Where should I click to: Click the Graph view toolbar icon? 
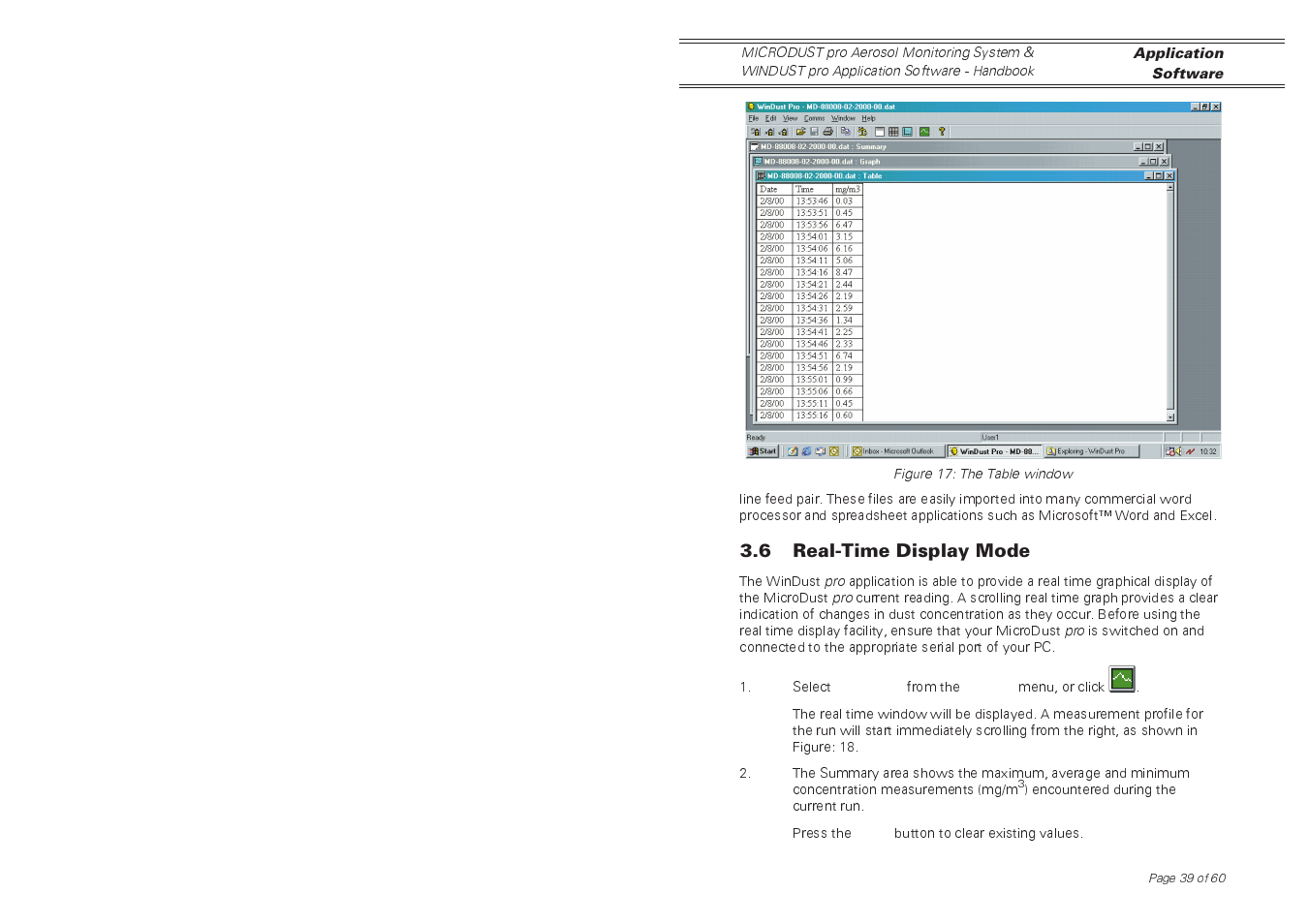[x=907, y=132]
